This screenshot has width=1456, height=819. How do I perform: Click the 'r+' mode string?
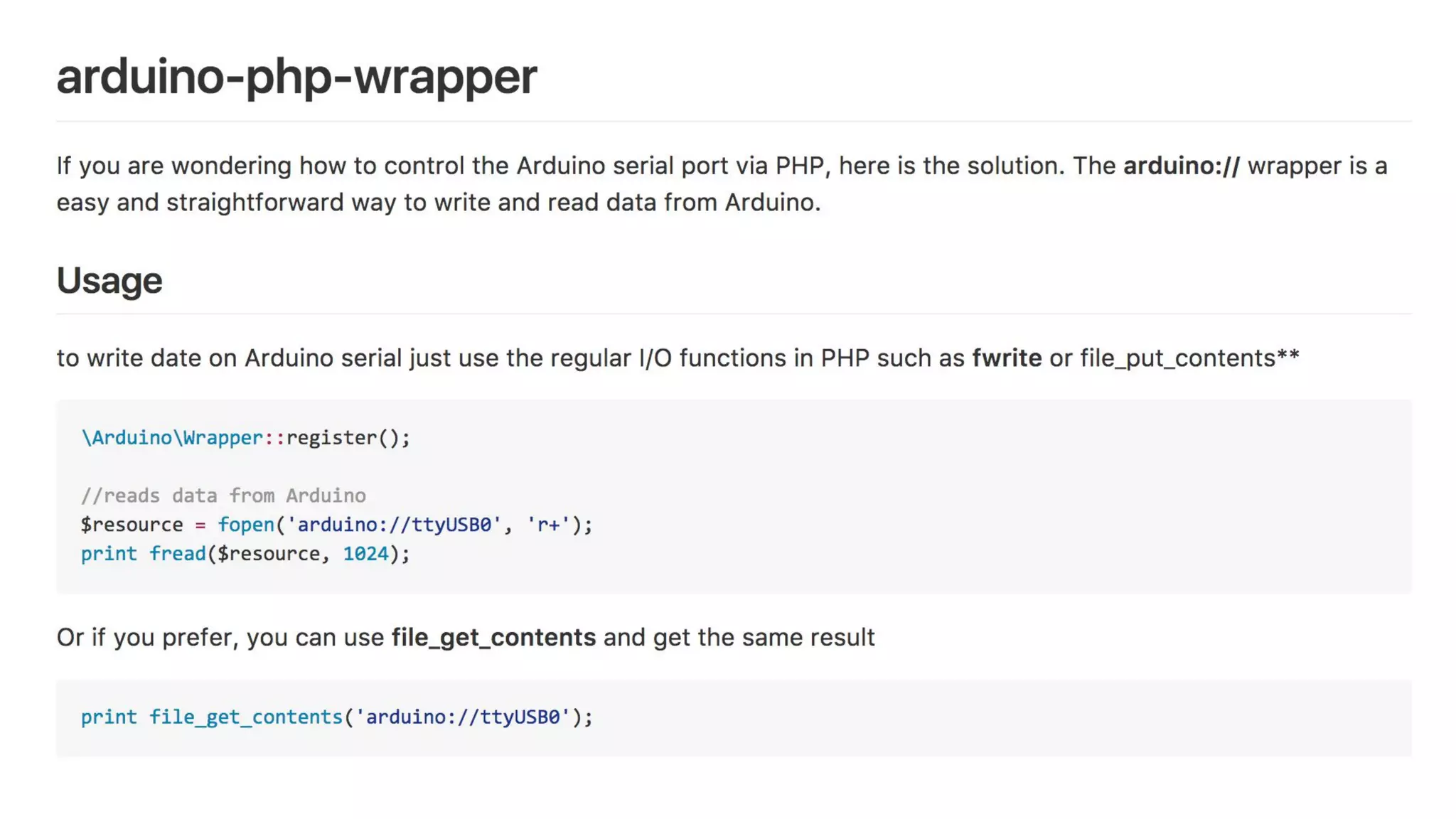point(547,525)
